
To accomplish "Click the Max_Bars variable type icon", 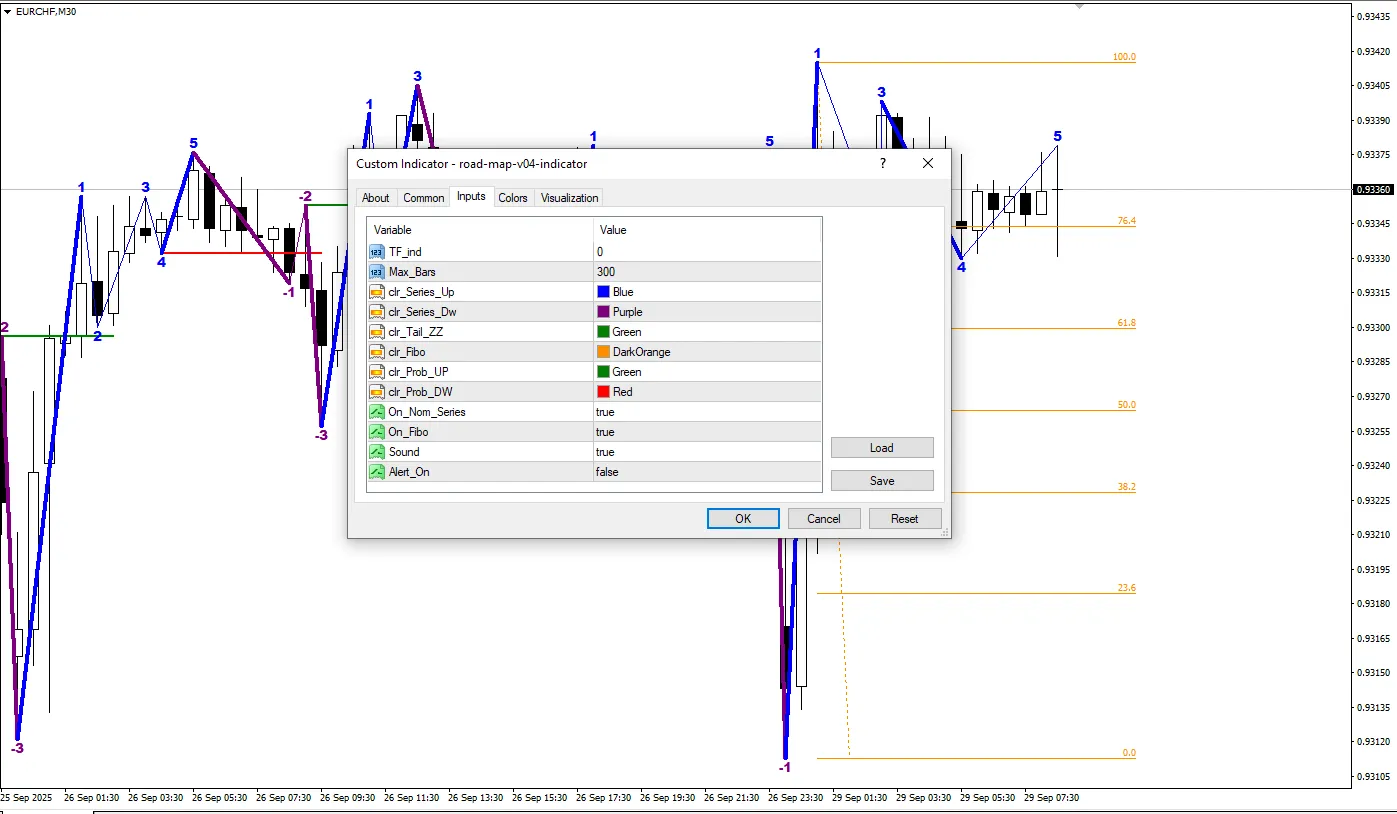I will point(377,272).
